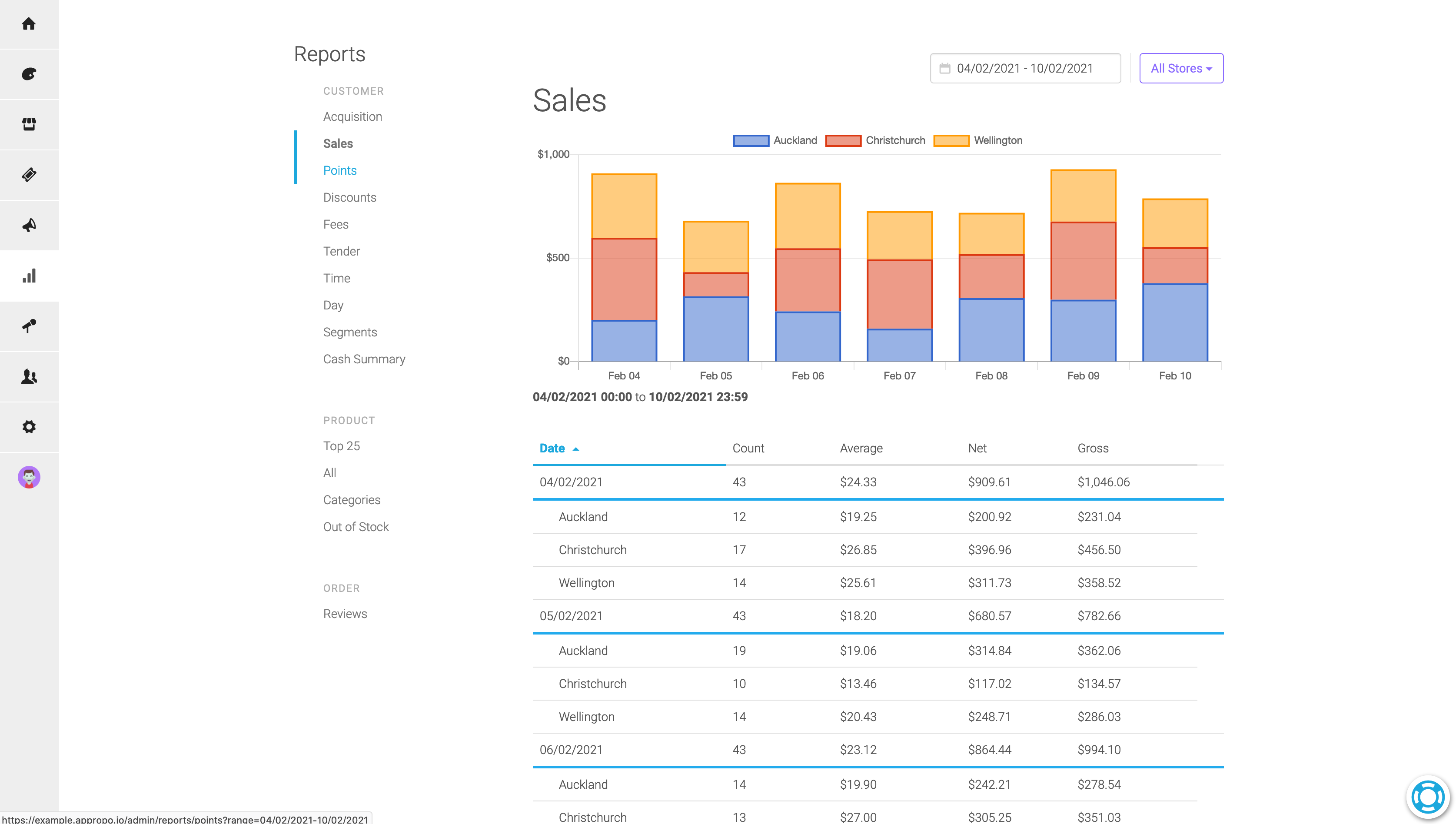Expand the All Stores dropdown filter
The width and height of the screenshot is (1456, 824).
click(x=1181, y=68)
